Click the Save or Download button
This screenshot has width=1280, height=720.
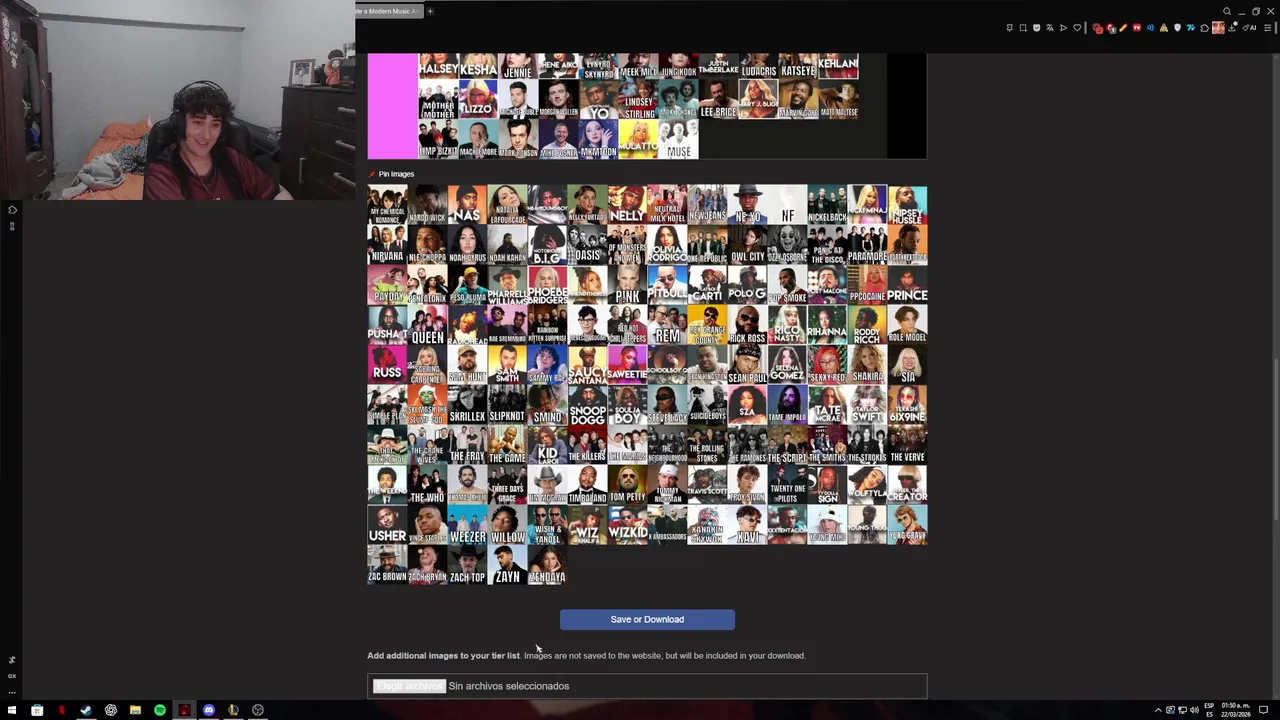tap(647, 619)
